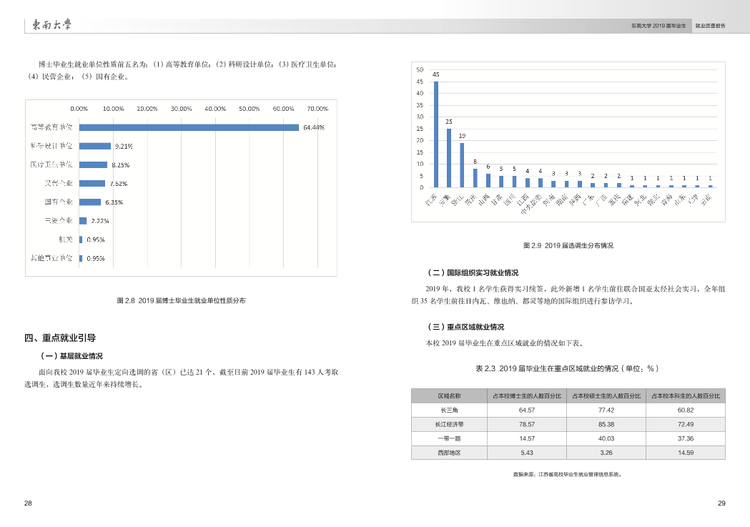Click the 14.59 cell in 西部地区 row
The image size is (750, 527).
point(685,452)
